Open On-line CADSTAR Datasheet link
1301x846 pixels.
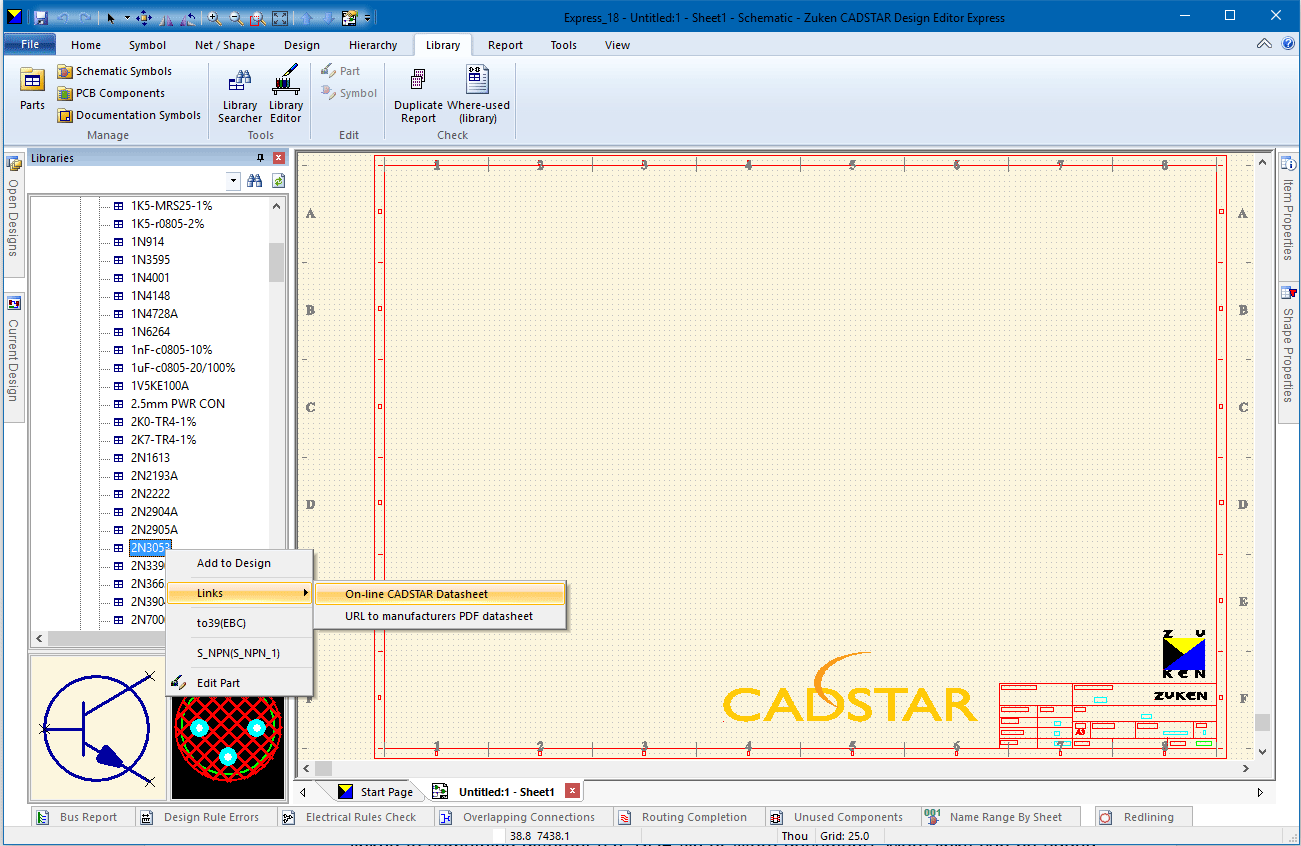(x=440, y=594)
